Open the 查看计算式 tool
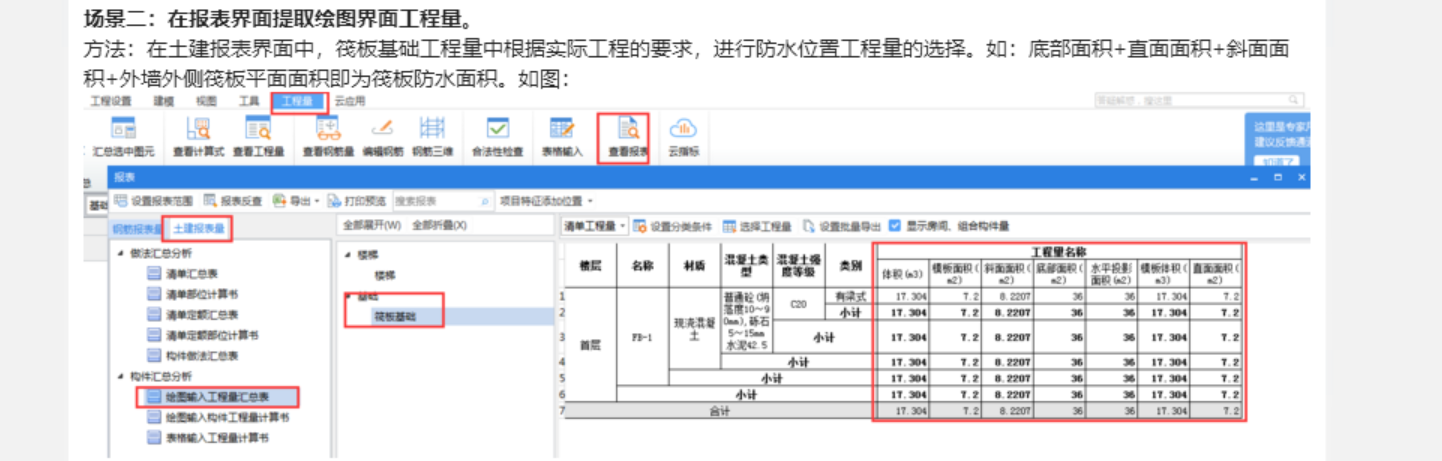 pyautogui.click(x=198, y=136)
